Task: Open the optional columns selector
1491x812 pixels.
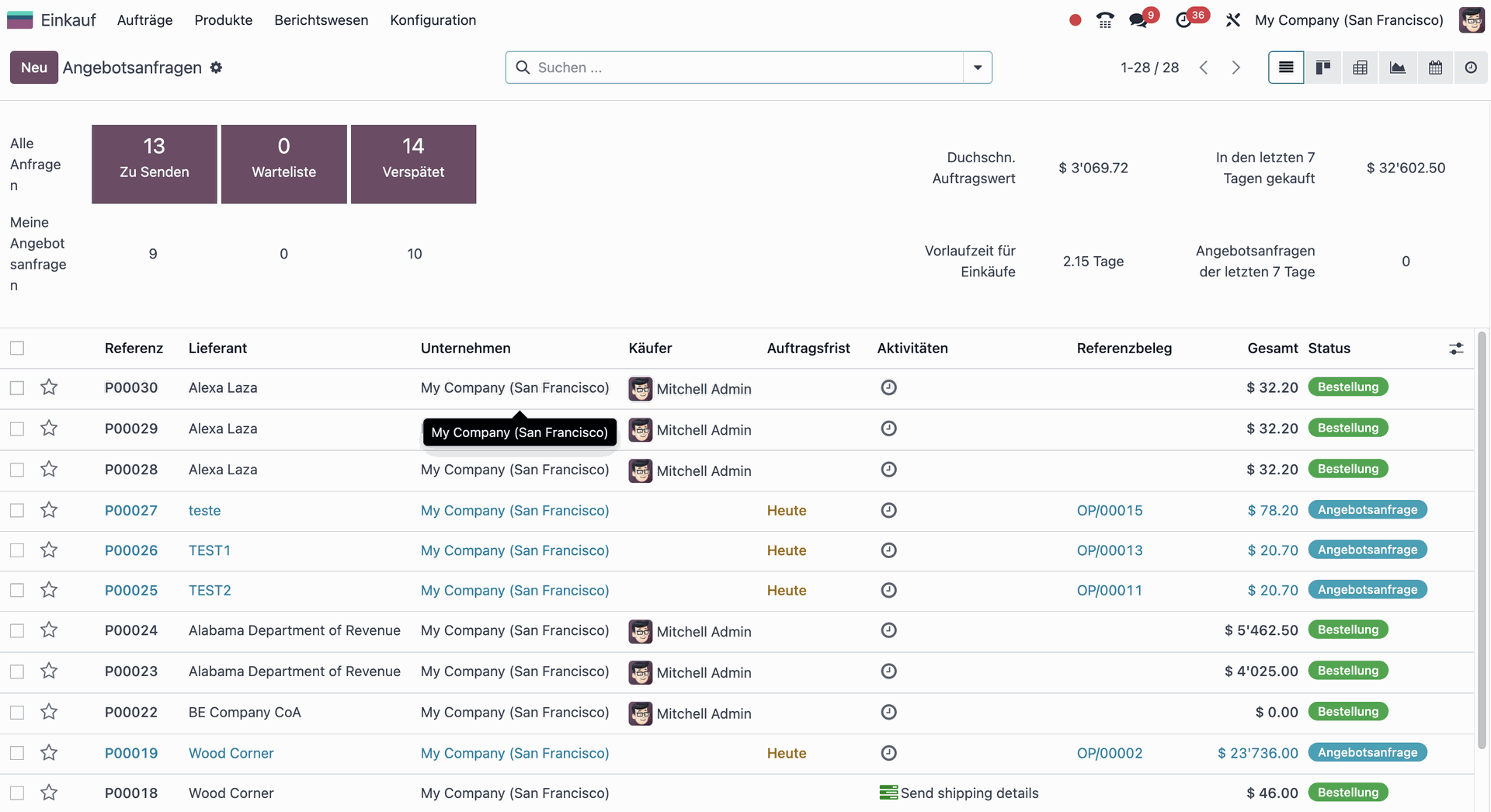Action: [x=1456, y=349]
